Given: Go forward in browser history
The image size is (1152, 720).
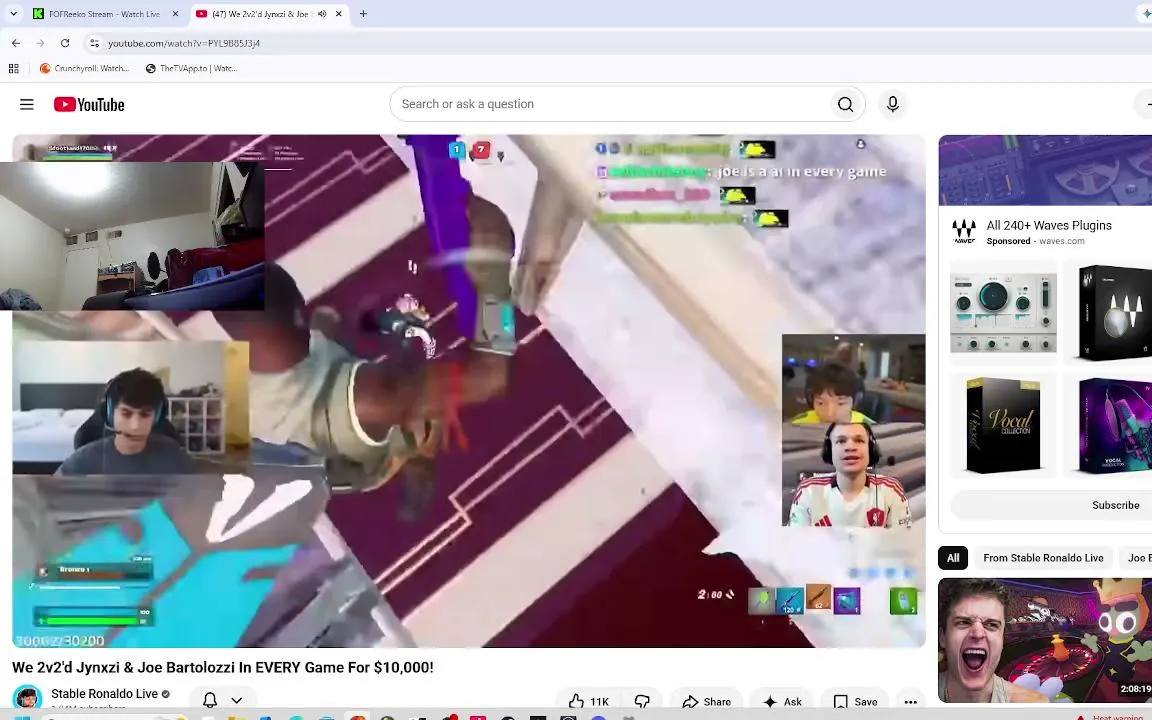Looking at the screenshot, I should pyautogui.click(x=40, y=43).
